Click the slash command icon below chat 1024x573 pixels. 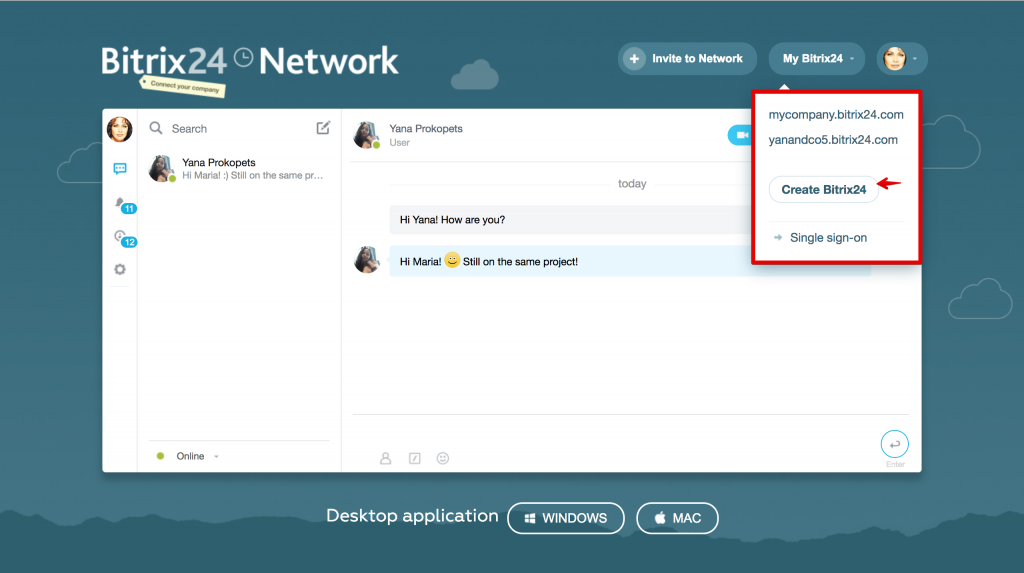pyautogui.click(x=414, y=458)
